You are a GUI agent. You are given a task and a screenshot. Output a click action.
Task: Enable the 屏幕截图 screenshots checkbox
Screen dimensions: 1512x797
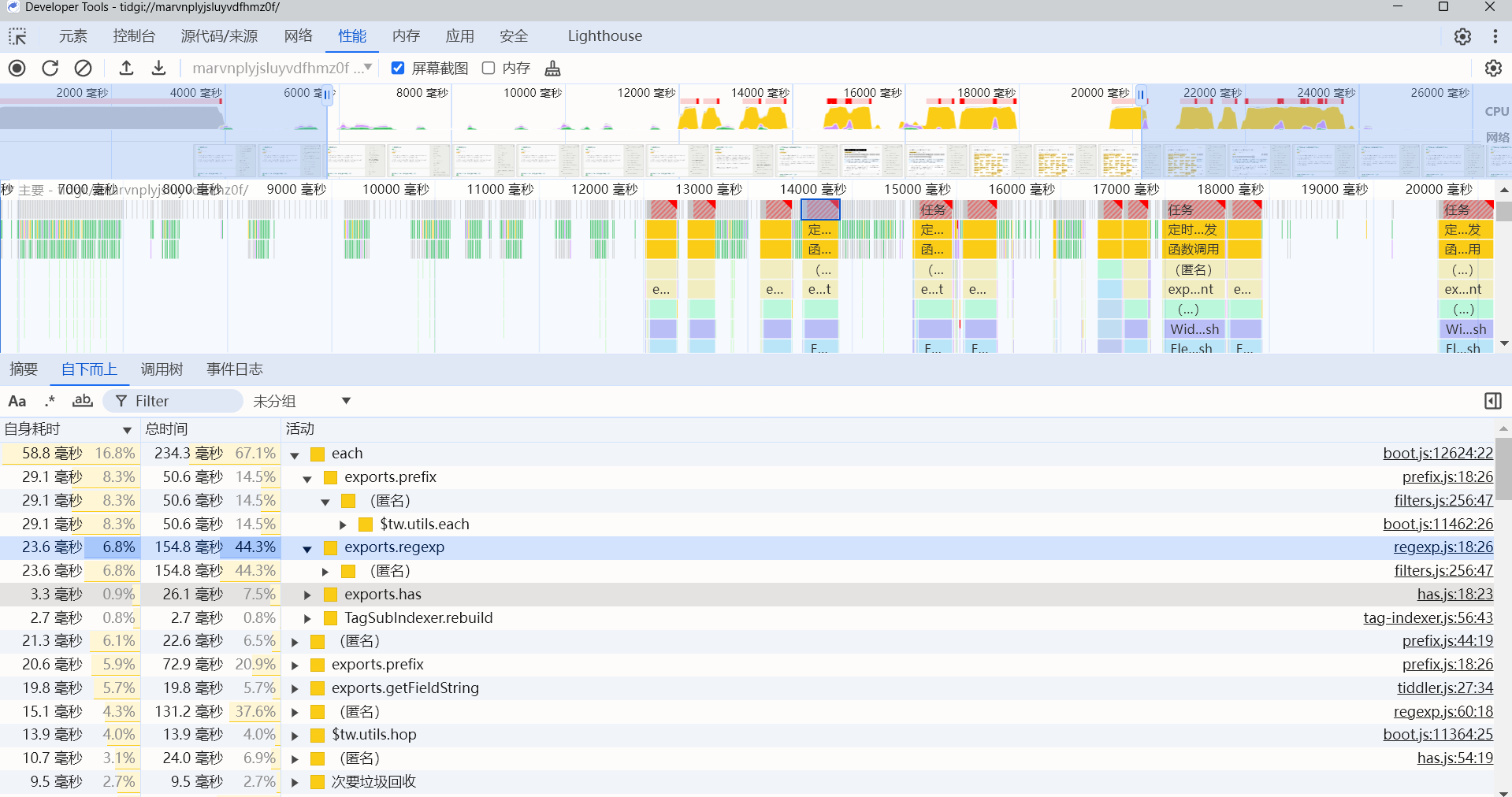click(x=398, y=68)
